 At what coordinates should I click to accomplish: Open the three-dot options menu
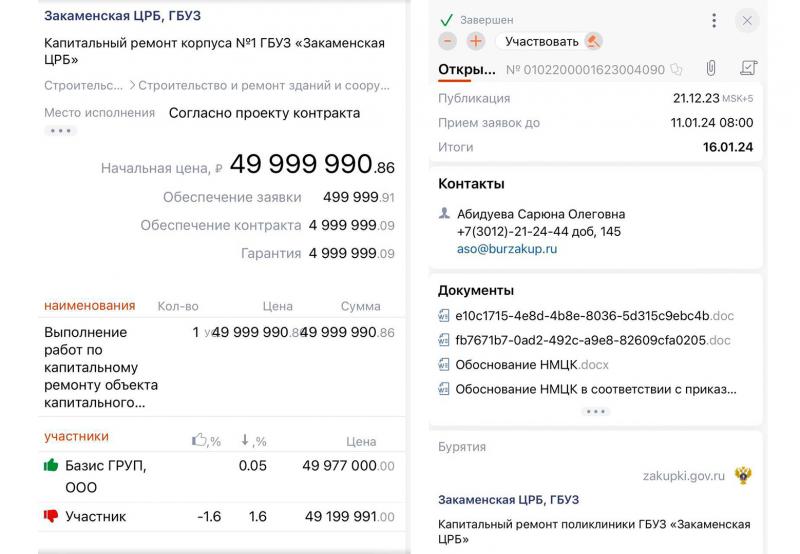714,20
